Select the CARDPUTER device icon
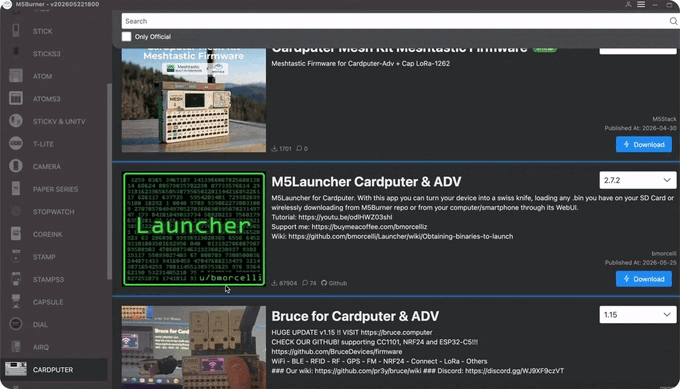This screenshot has width=680, height=389. 16,369
